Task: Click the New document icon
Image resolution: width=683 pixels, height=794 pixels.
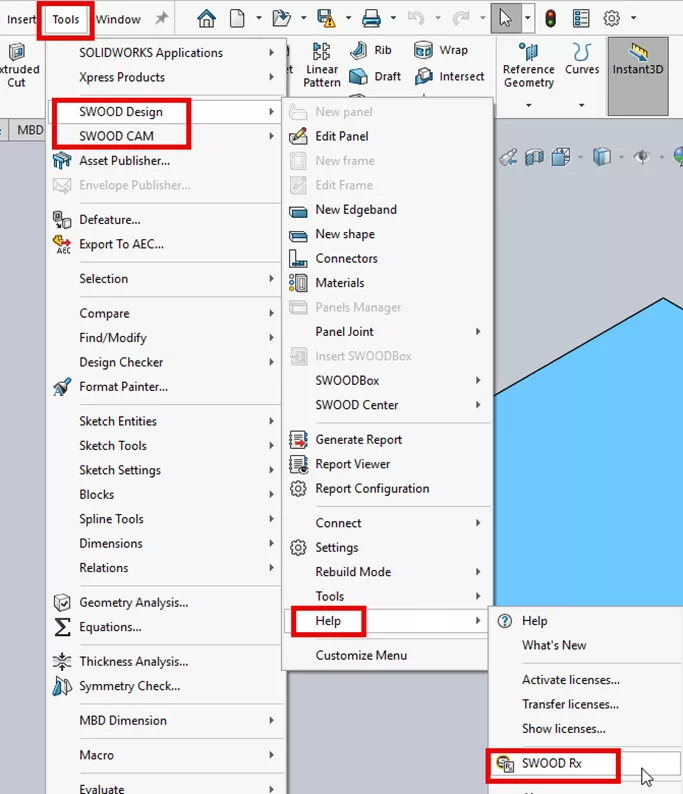Action: click(238, 18)
